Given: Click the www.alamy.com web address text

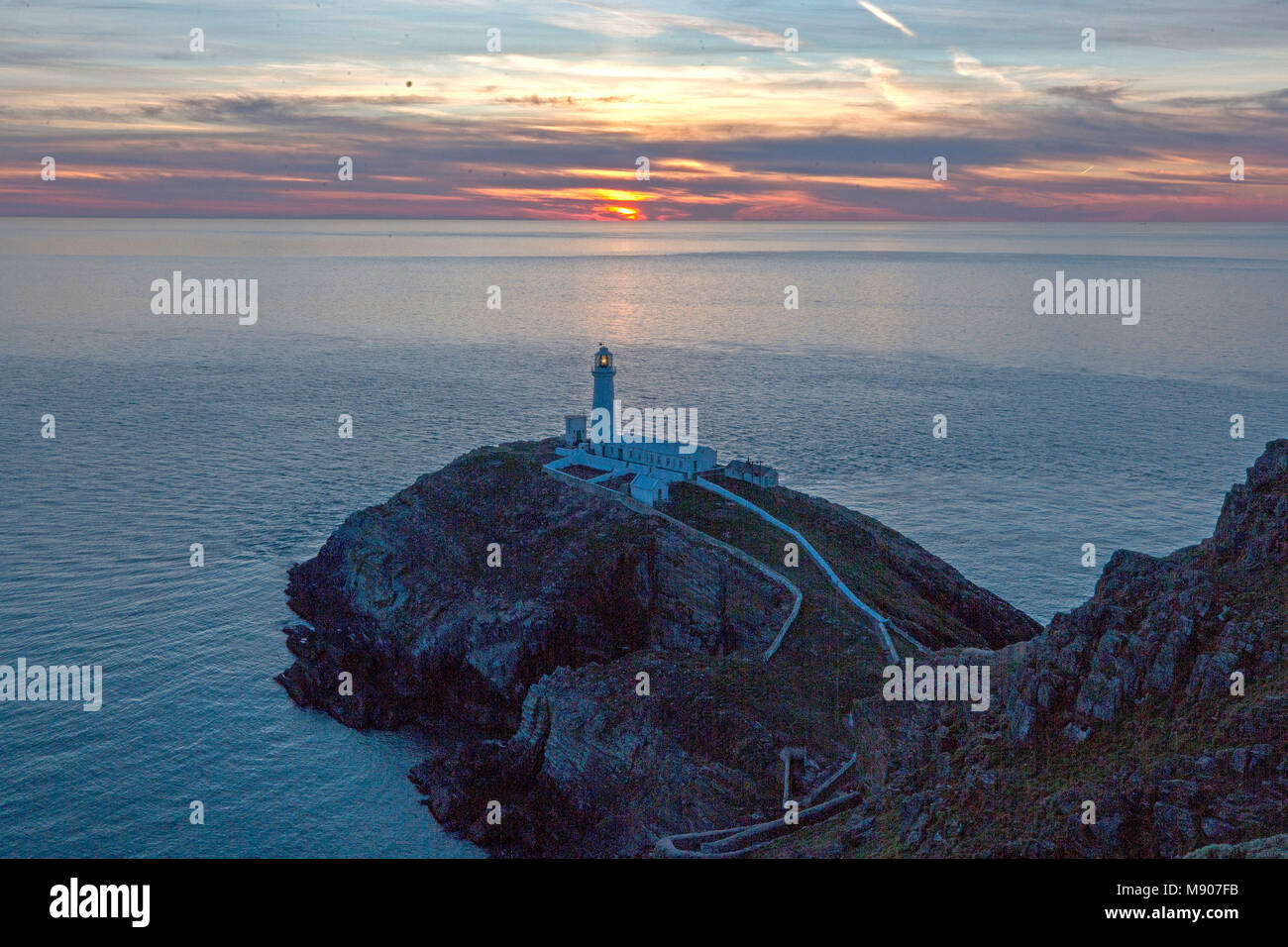Looking at the screenshot, I should pos(1172,913).
